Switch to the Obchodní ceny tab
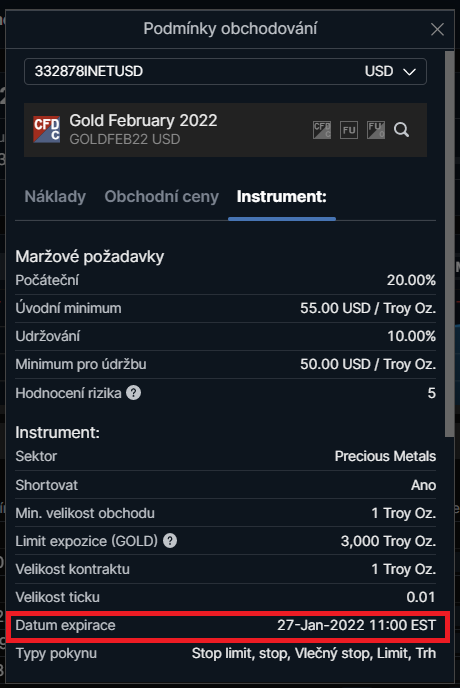460x688 pixels. point(162,197)
